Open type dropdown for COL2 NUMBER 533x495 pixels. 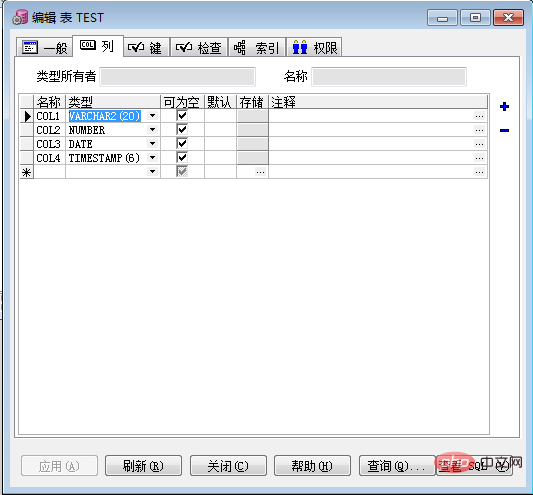[x=153, y=130]
